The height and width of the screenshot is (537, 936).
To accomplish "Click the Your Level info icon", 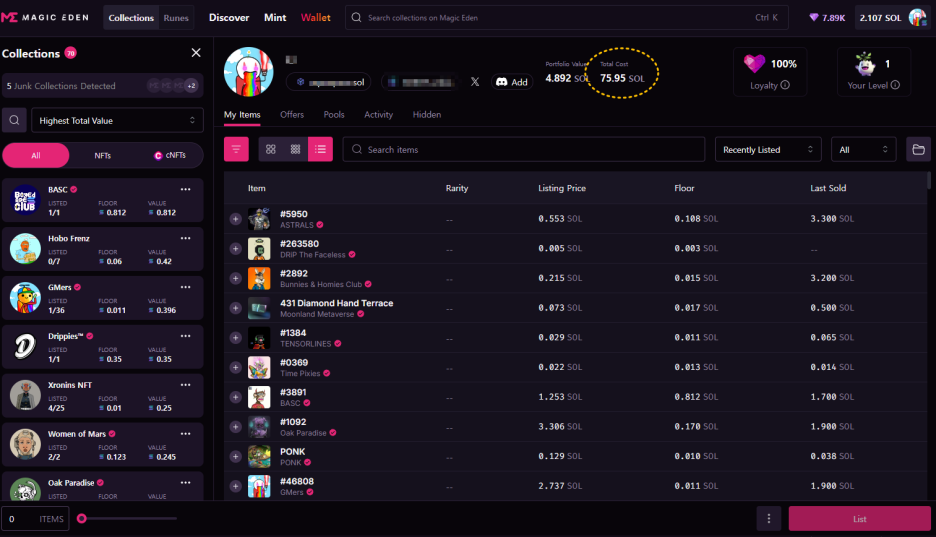I will coord(895,85).
